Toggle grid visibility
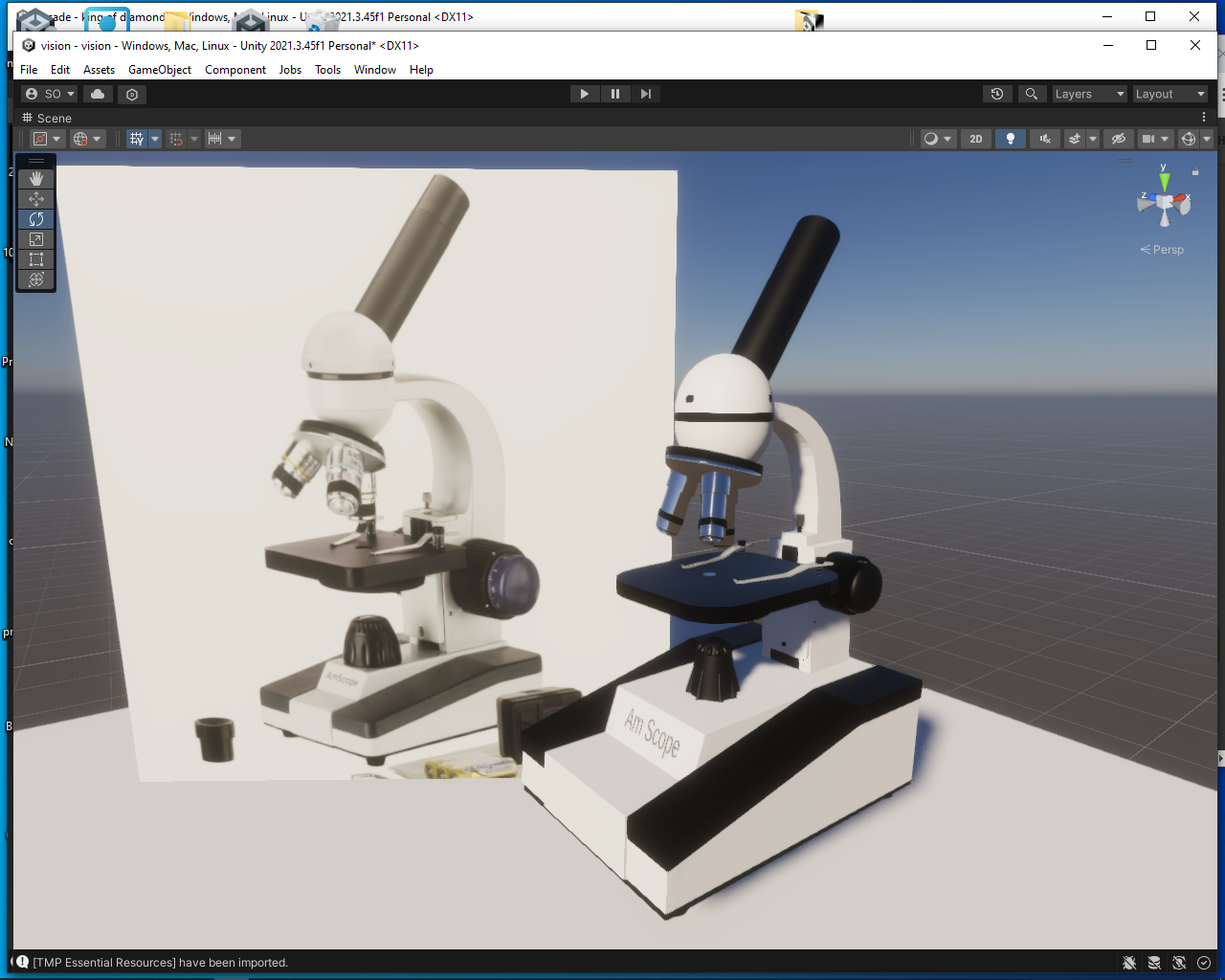Screen dimensions: 1225x980 [137, 139]
